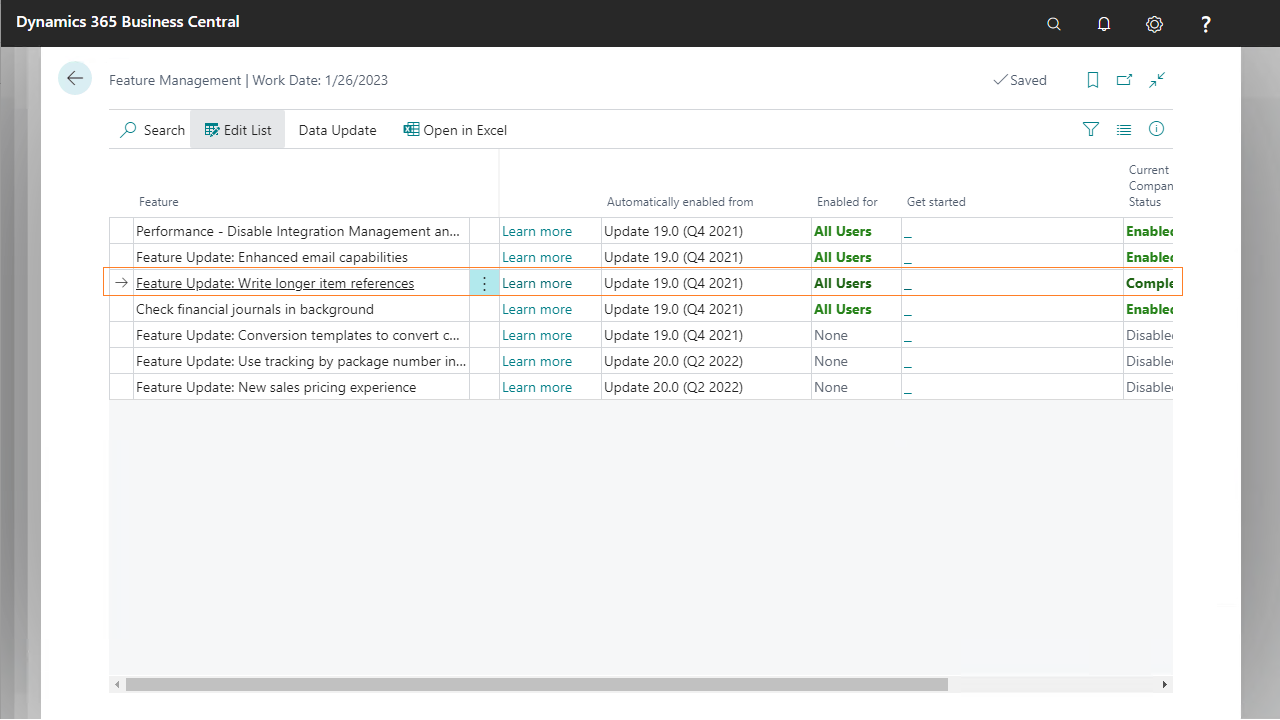Screen dimensions: 1280x720
Task: Open the search magnifier in top bar
Action: pyautogui.click(x=1054, y=24)
